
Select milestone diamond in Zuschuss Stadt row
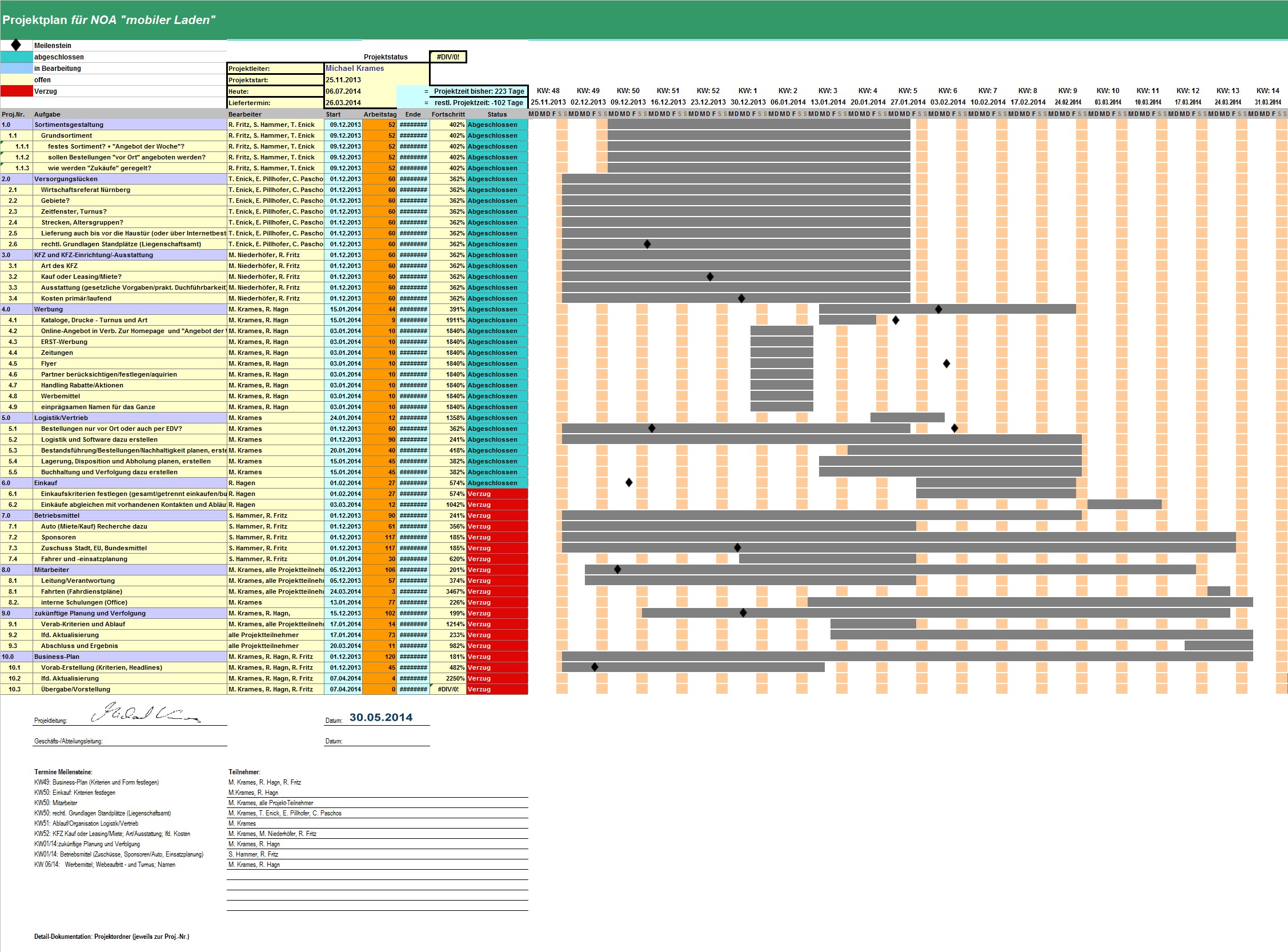[737, 547]
